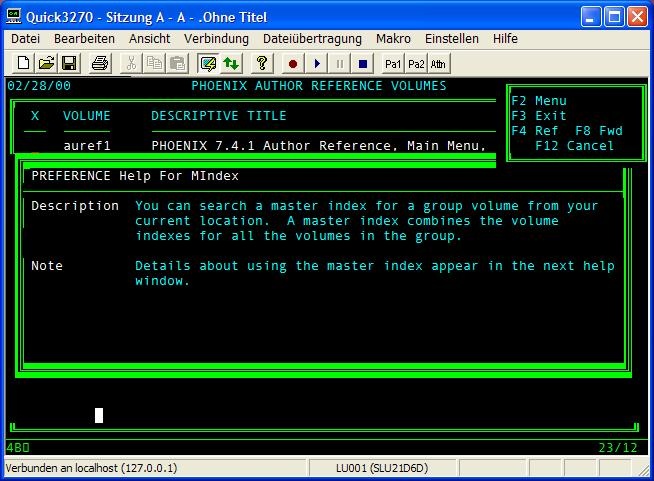Send the Attn key
This screenshot has height=481, width=654.
tap(438, 64)
